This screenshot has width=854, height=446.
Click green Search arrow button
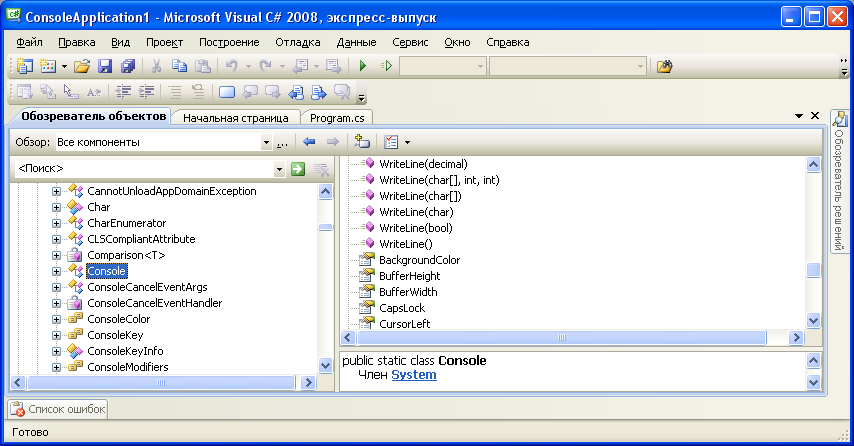pyautogui.click(x=298, y=169)
